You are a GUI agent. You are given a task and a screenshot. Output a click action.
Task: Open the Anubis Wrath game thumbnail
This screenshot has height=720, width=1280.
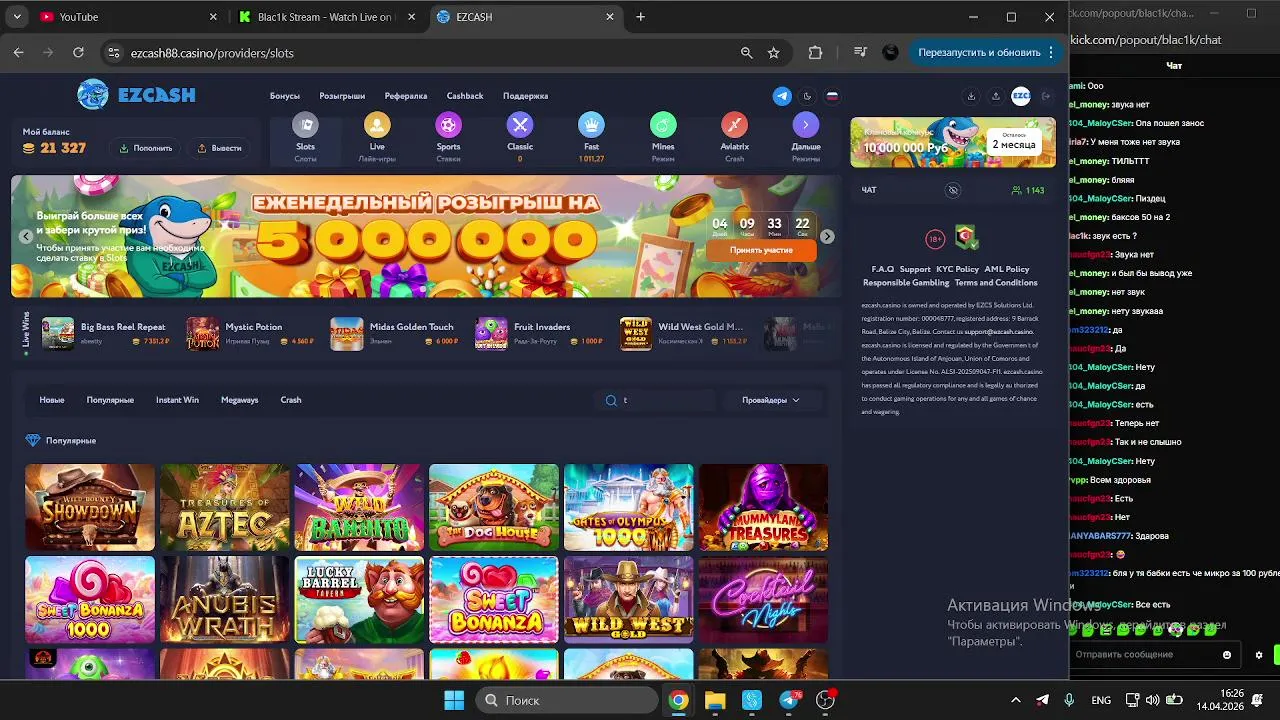point(224,600)
